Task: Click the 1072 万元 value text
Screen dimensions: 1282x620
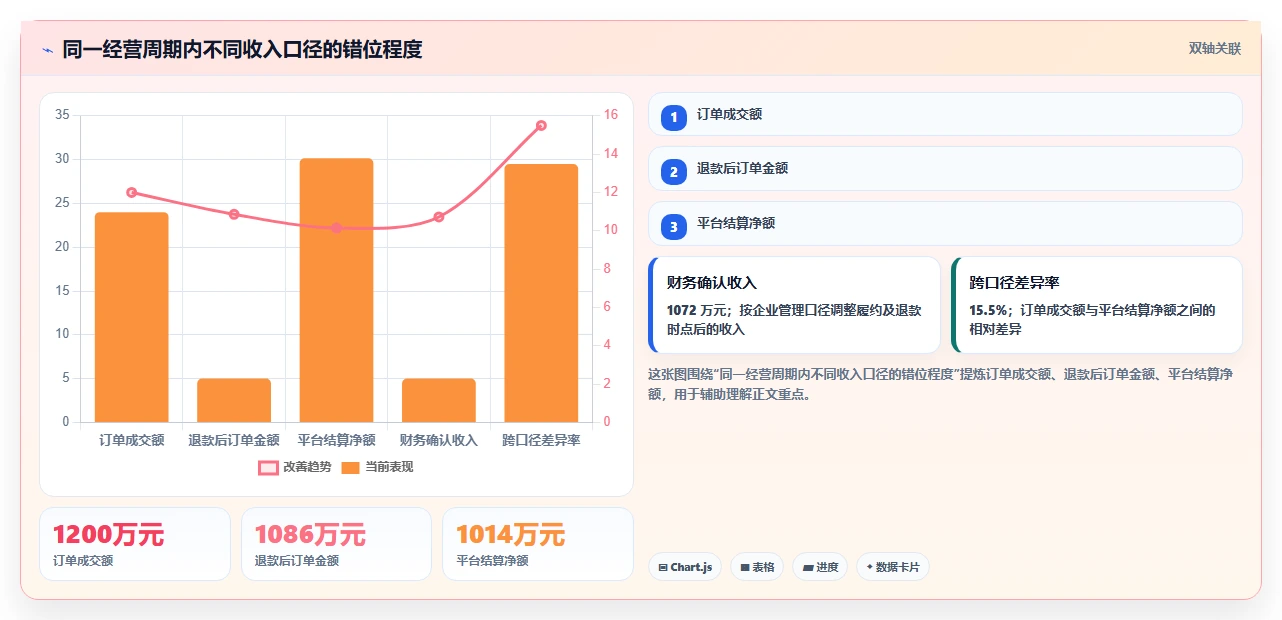Action: 699,311
